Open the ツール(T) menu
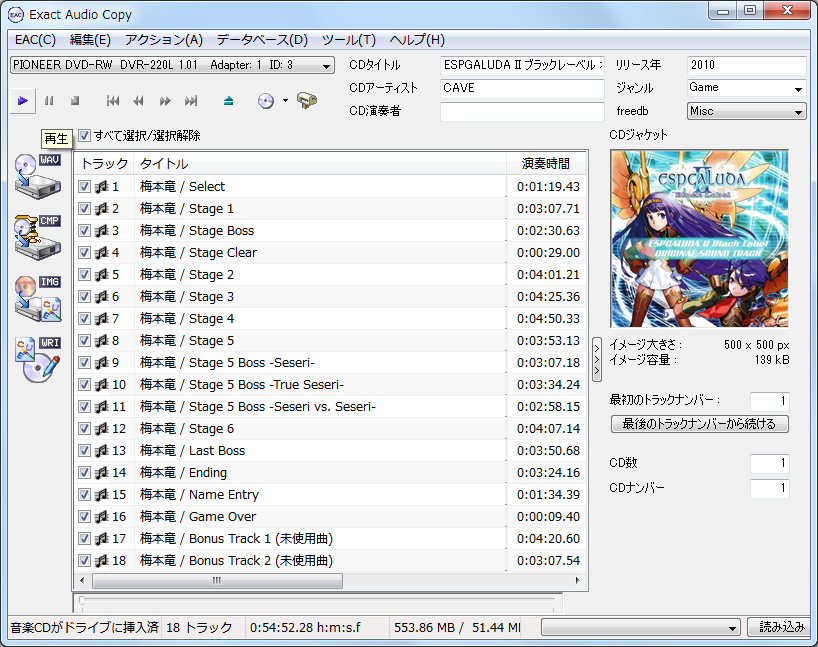 click(348, 40)
